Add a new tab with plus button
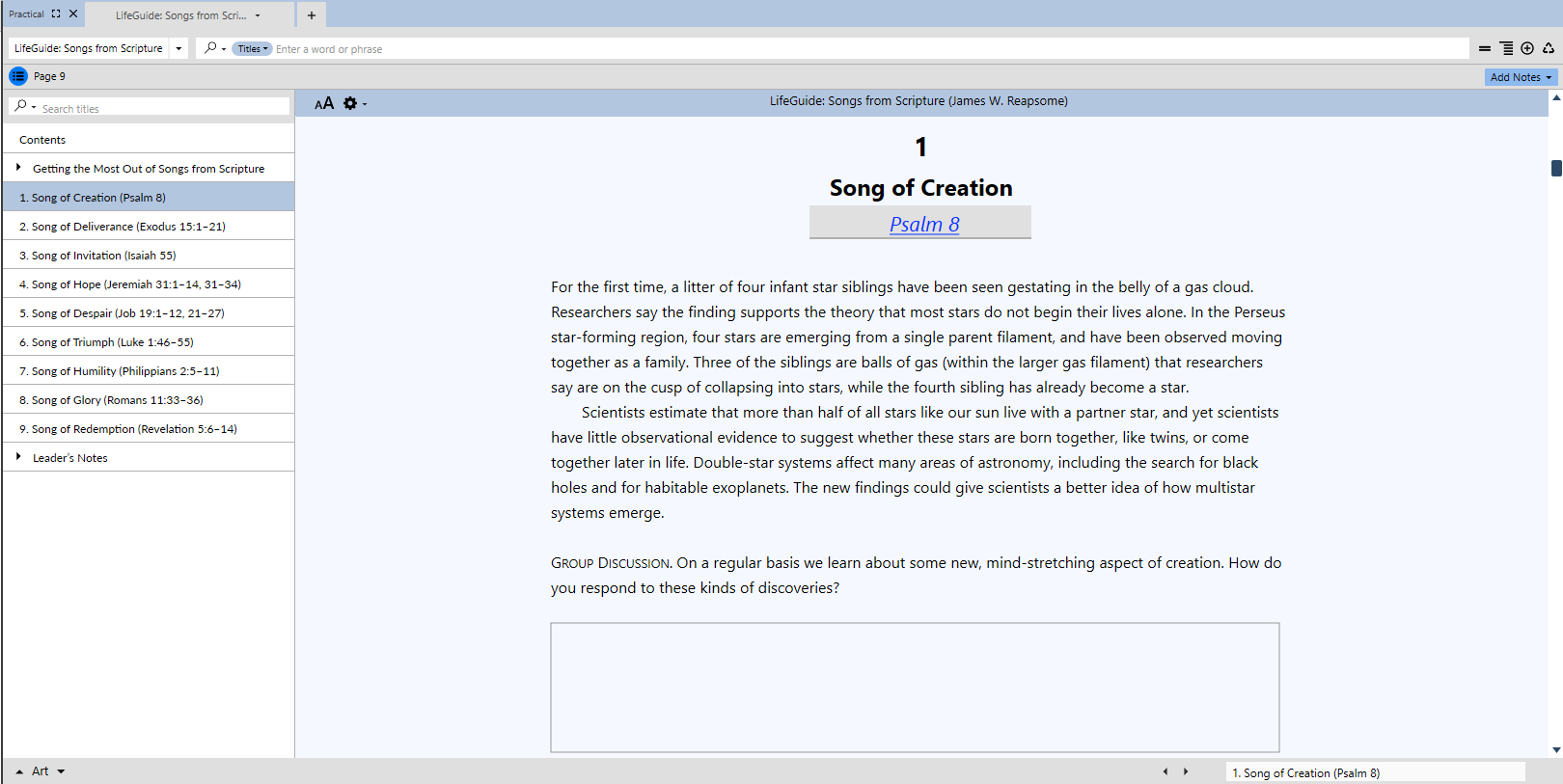1563x784 pixels. pos(312,15)
